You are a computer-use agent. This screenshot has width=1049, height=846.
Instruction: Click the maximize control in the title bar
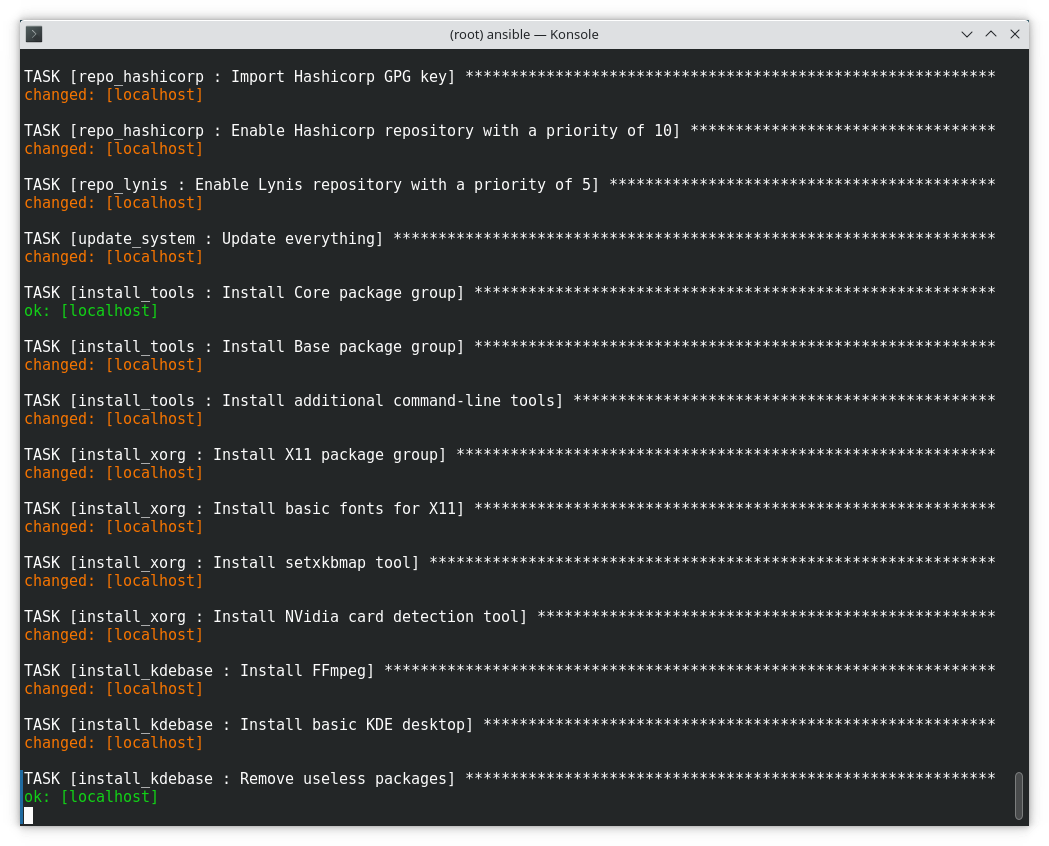[991, 34]
